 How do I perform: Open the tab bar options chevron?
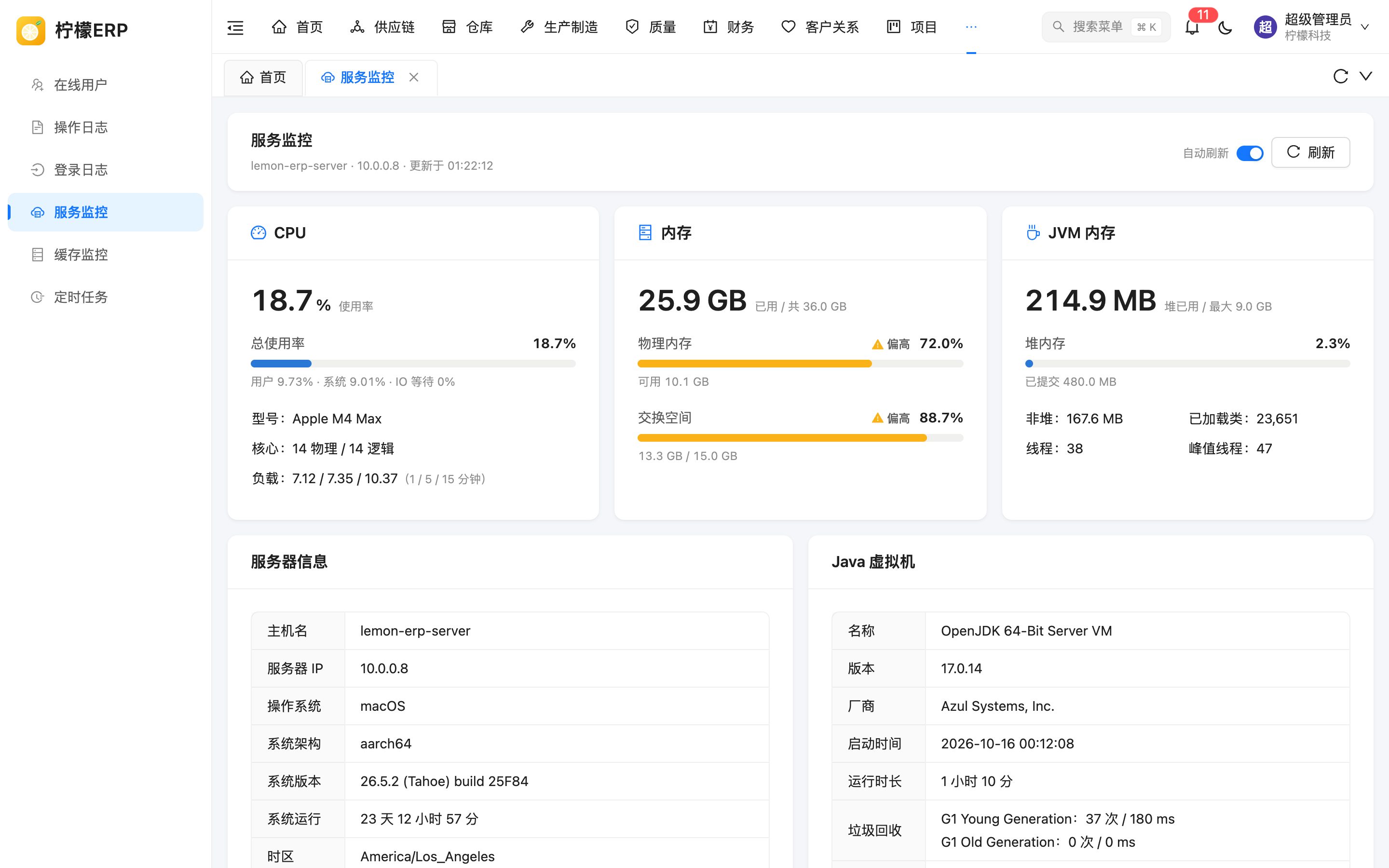[x=1366, y=76]
